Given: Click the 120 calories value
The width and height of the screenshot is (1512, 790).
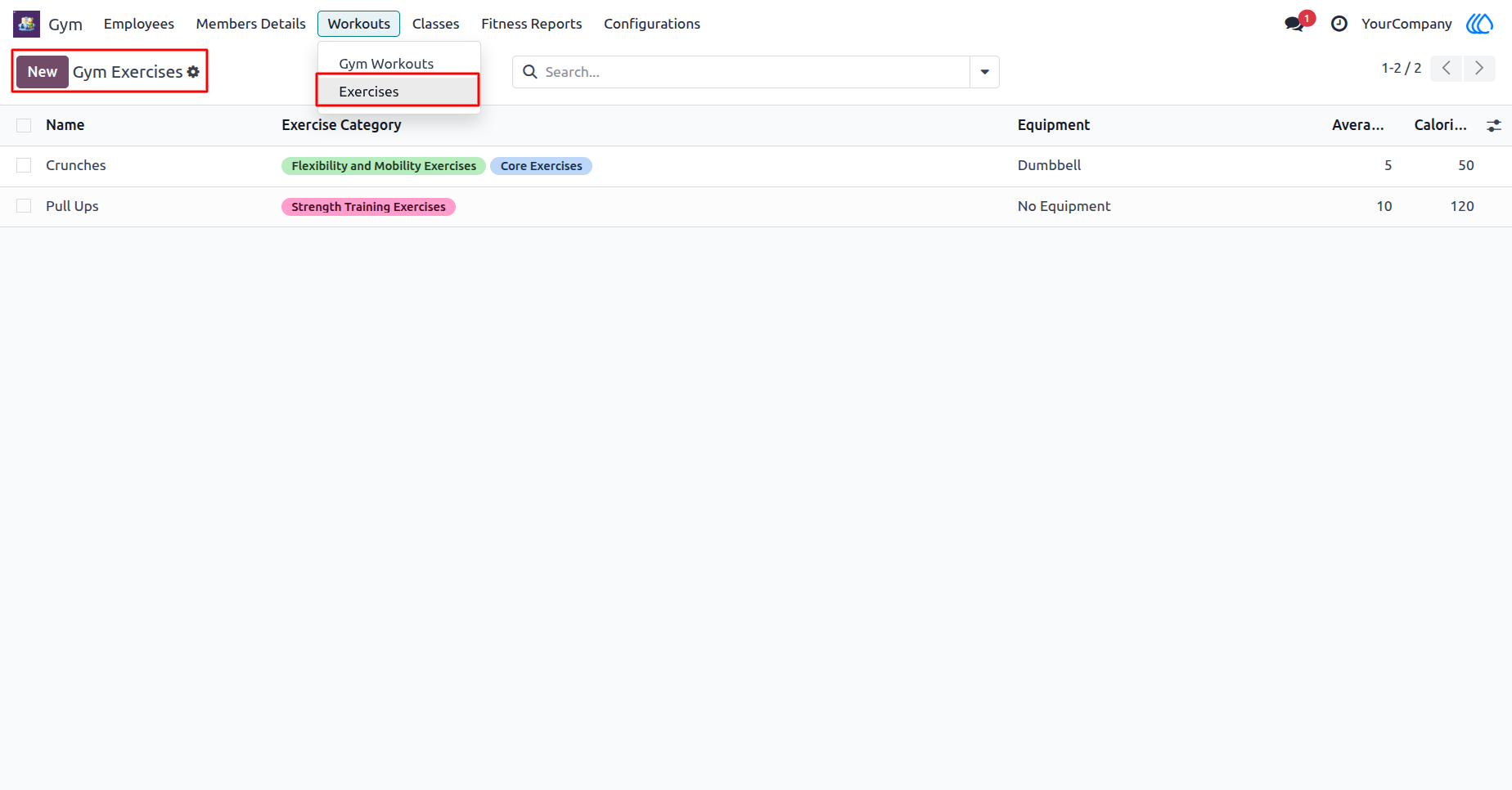Looking at the screenshot, I should tap(1462, 206).
